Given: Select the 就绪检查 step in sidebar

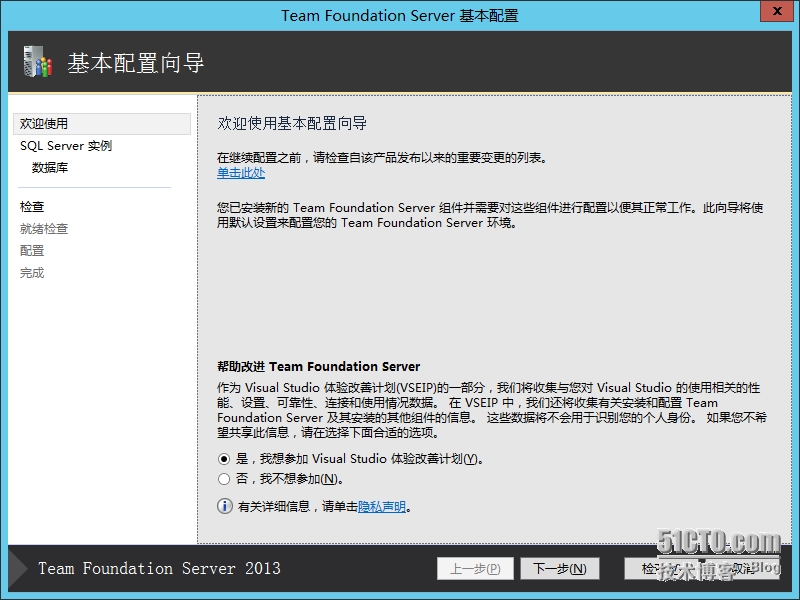Looking at the screenshot, I should [44, 229].
